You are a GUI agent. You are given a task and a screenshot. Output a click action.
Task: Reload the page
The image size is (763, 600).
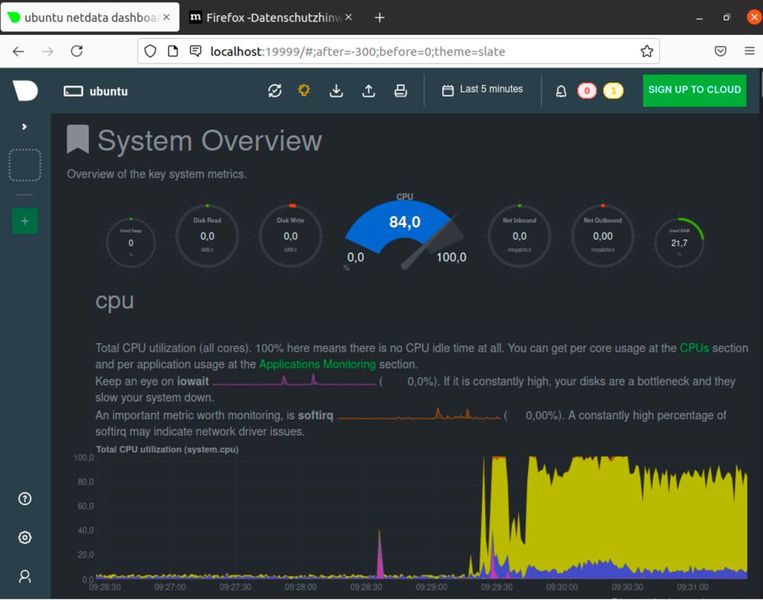tap(77, 51)
